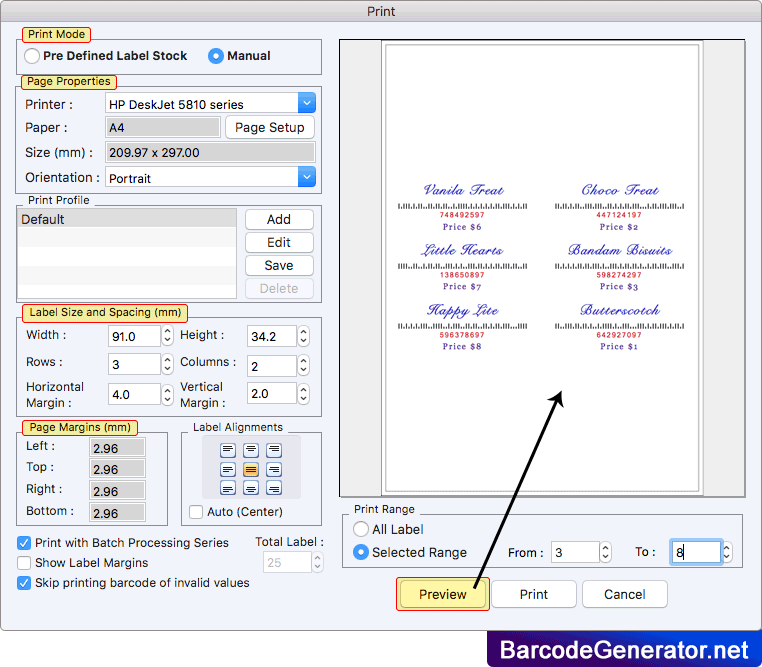Image resolution: width=762 pixels, height=667 pixels.
Task: Click the Little Hearts label in preview
Action: (x=462, y=267)
